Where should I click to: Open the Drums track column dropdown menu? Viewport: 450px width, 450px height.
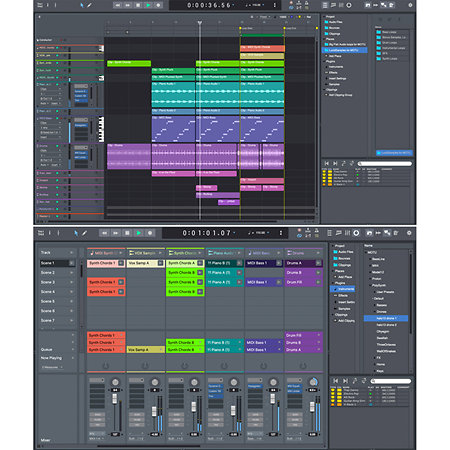318,253
